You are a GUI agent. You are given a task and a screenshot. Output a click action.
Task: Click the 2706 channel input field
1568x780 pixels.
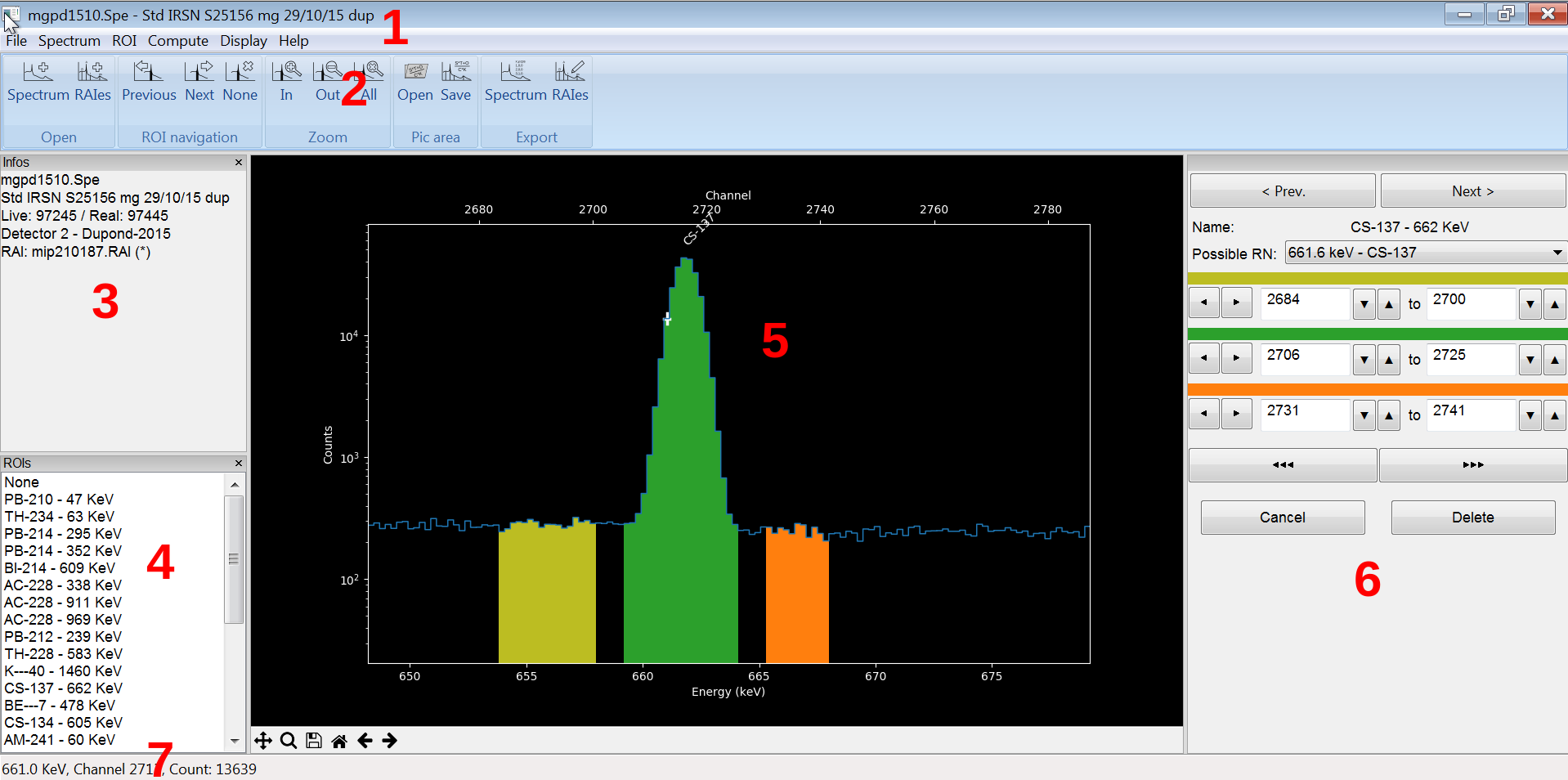pos(1306,359)
